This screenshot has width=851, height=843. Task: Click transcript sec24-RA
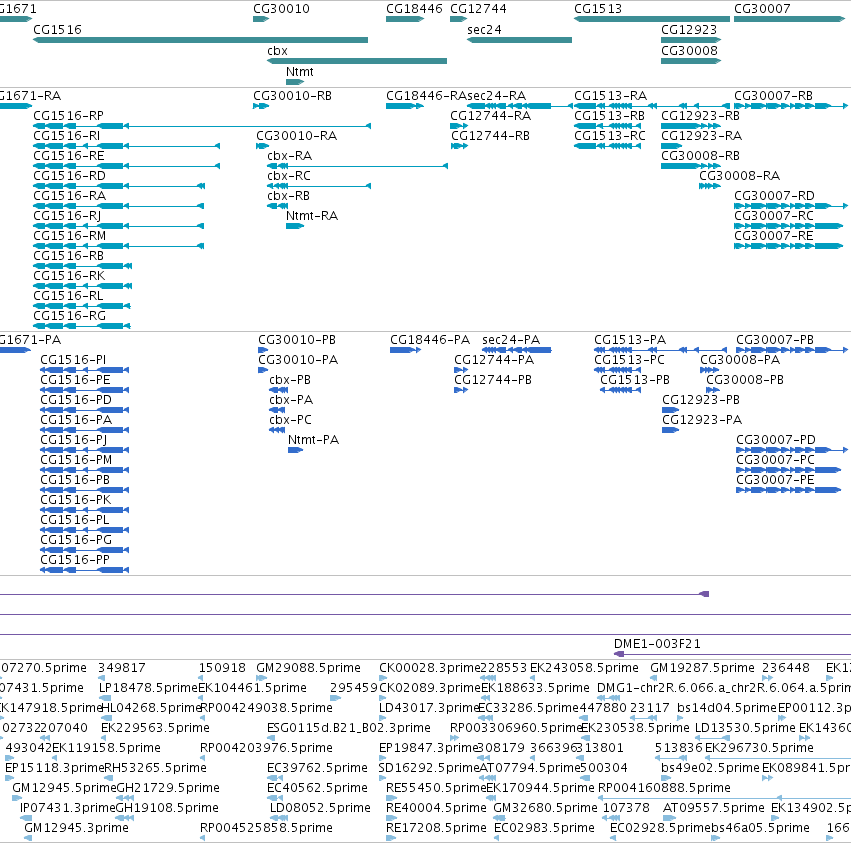pyautogui.click(x=497, y=96)
